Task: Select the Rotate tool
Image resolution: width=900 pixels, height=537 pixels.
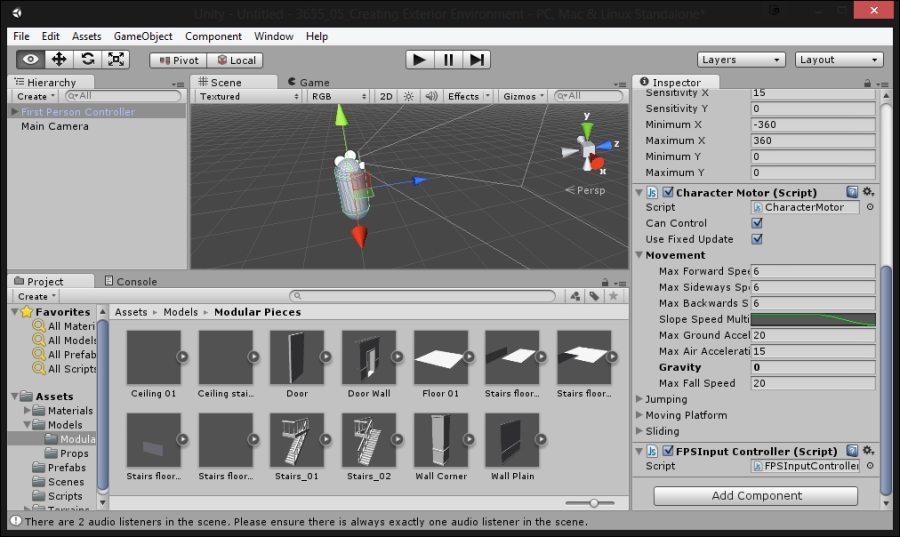Action: click(88, 59)
